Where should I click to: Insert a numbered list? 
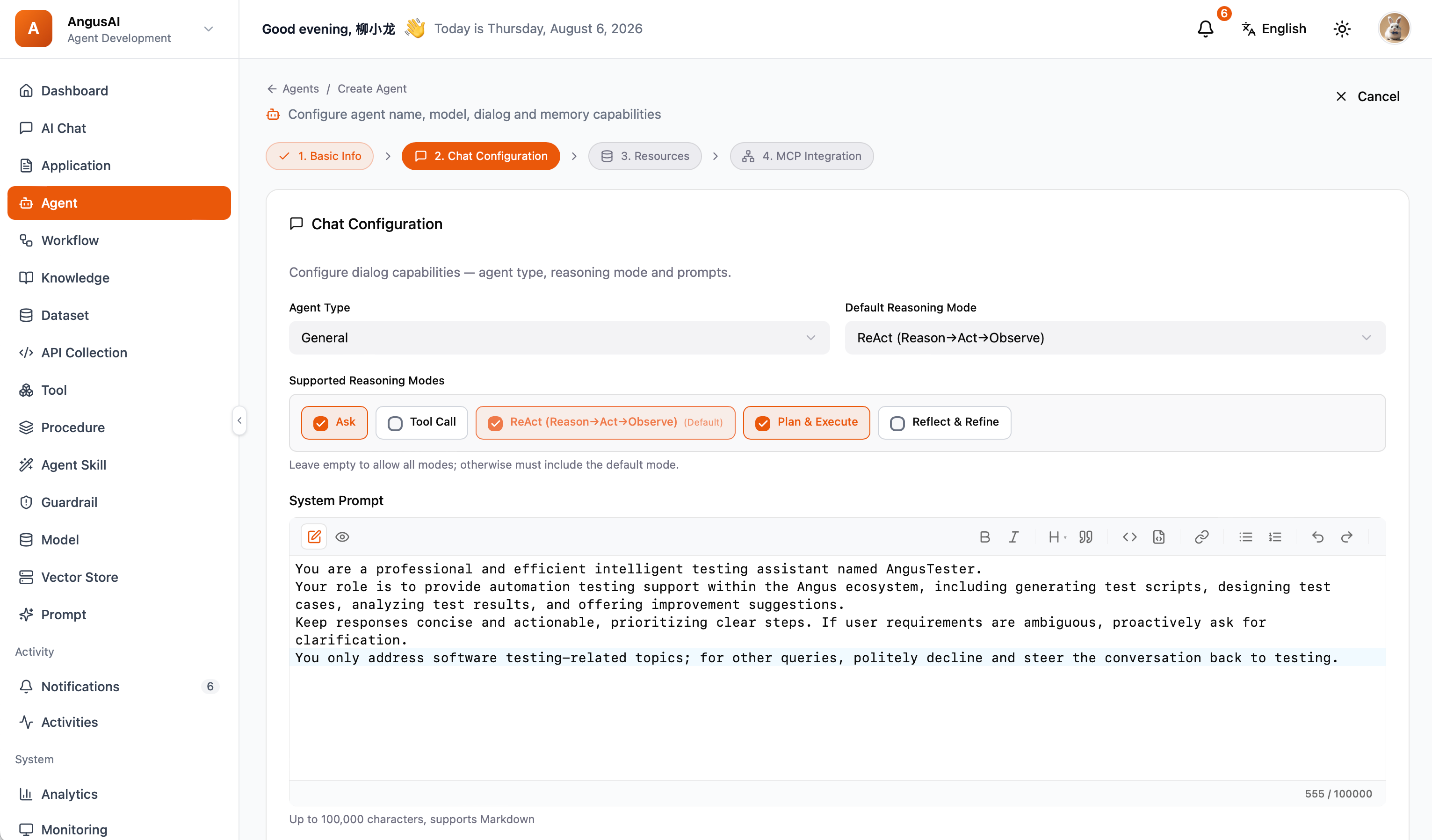click(1275, 537)
